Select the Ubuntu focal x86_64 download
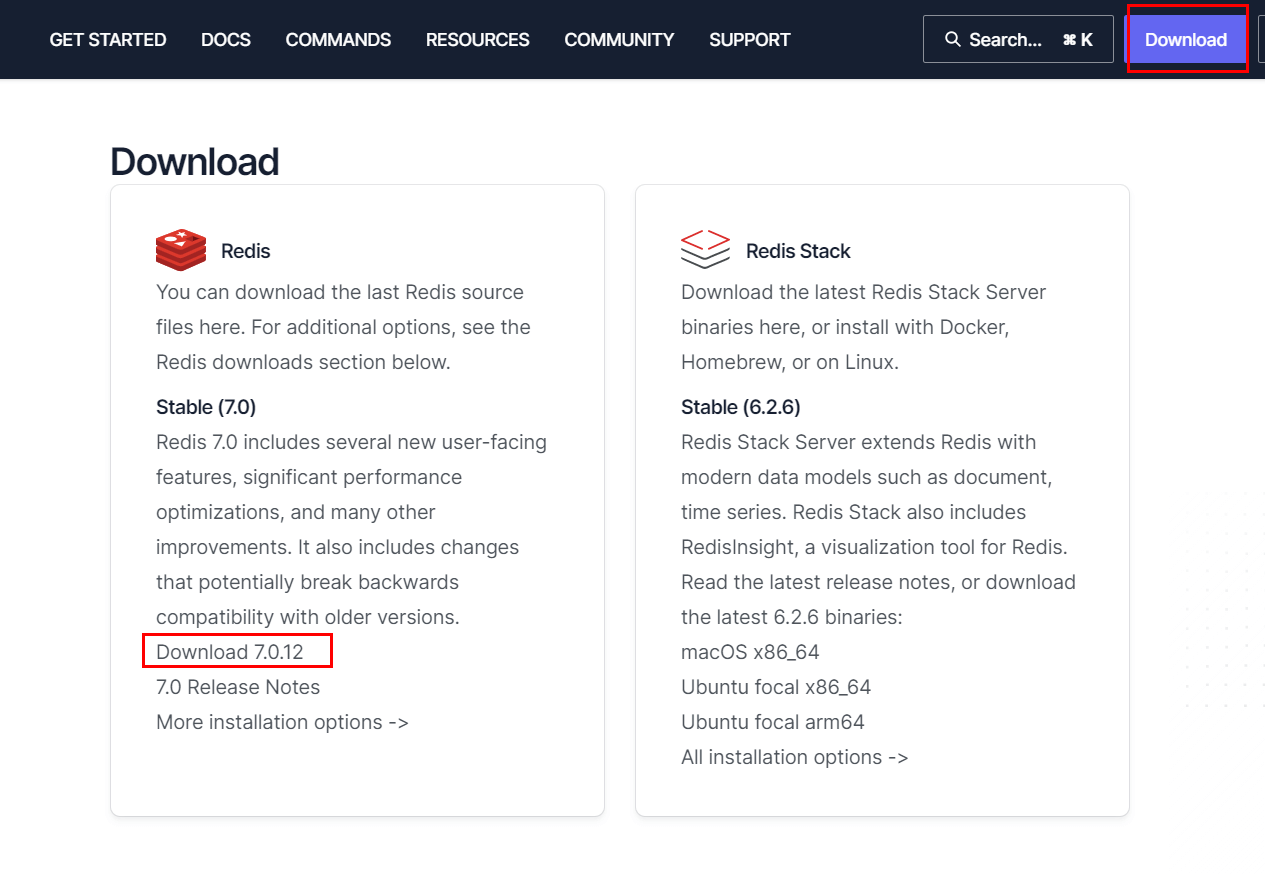 click(776, 687)
